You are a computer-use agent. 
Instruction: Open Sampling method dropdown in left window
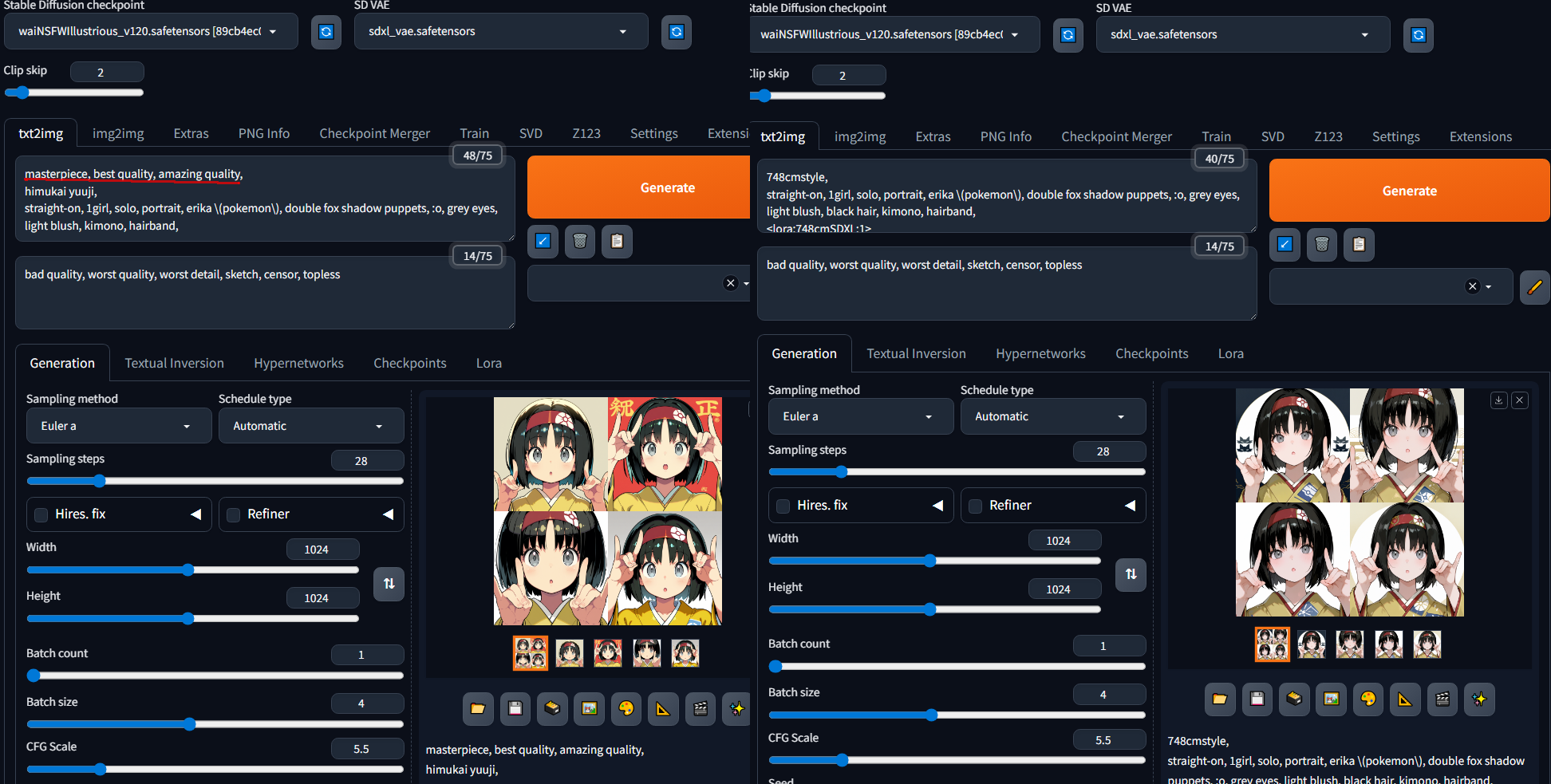tap(119, 426)
